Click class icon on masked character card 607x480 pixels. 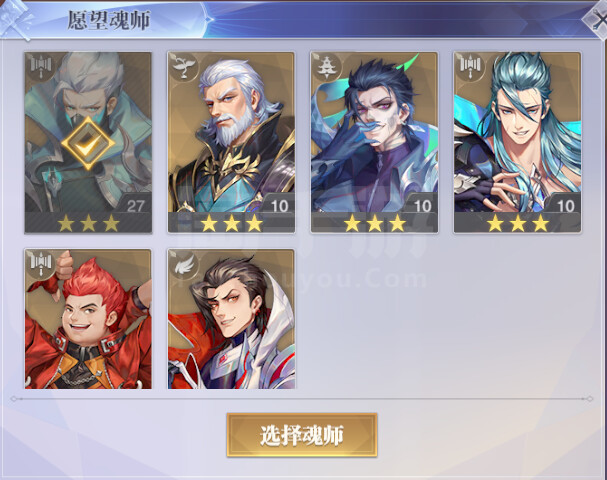pyautogui.click(x=41, y=67)
